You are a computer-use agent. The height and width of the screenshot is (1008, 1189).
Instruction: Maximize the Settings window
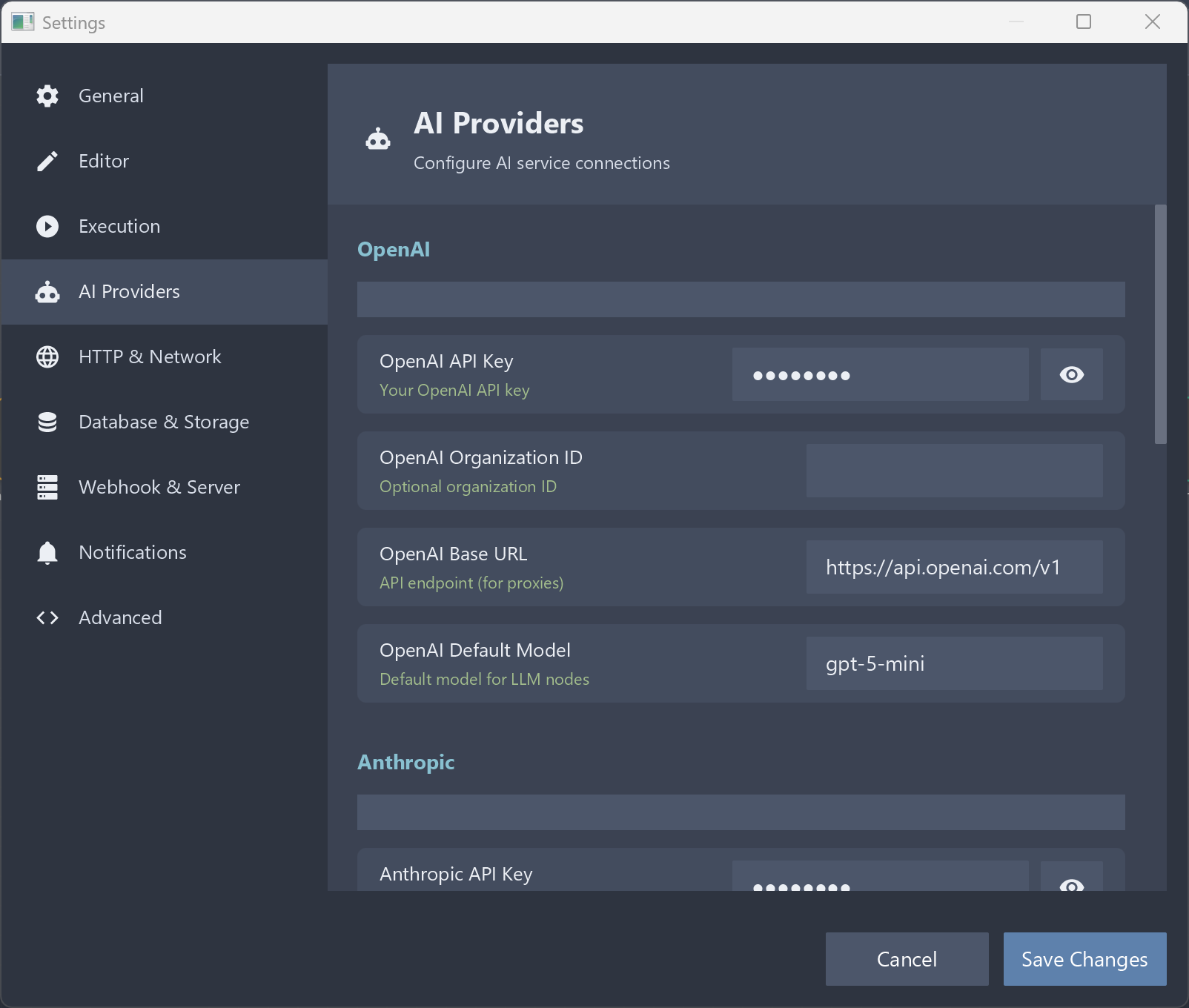pos(1084,21)
